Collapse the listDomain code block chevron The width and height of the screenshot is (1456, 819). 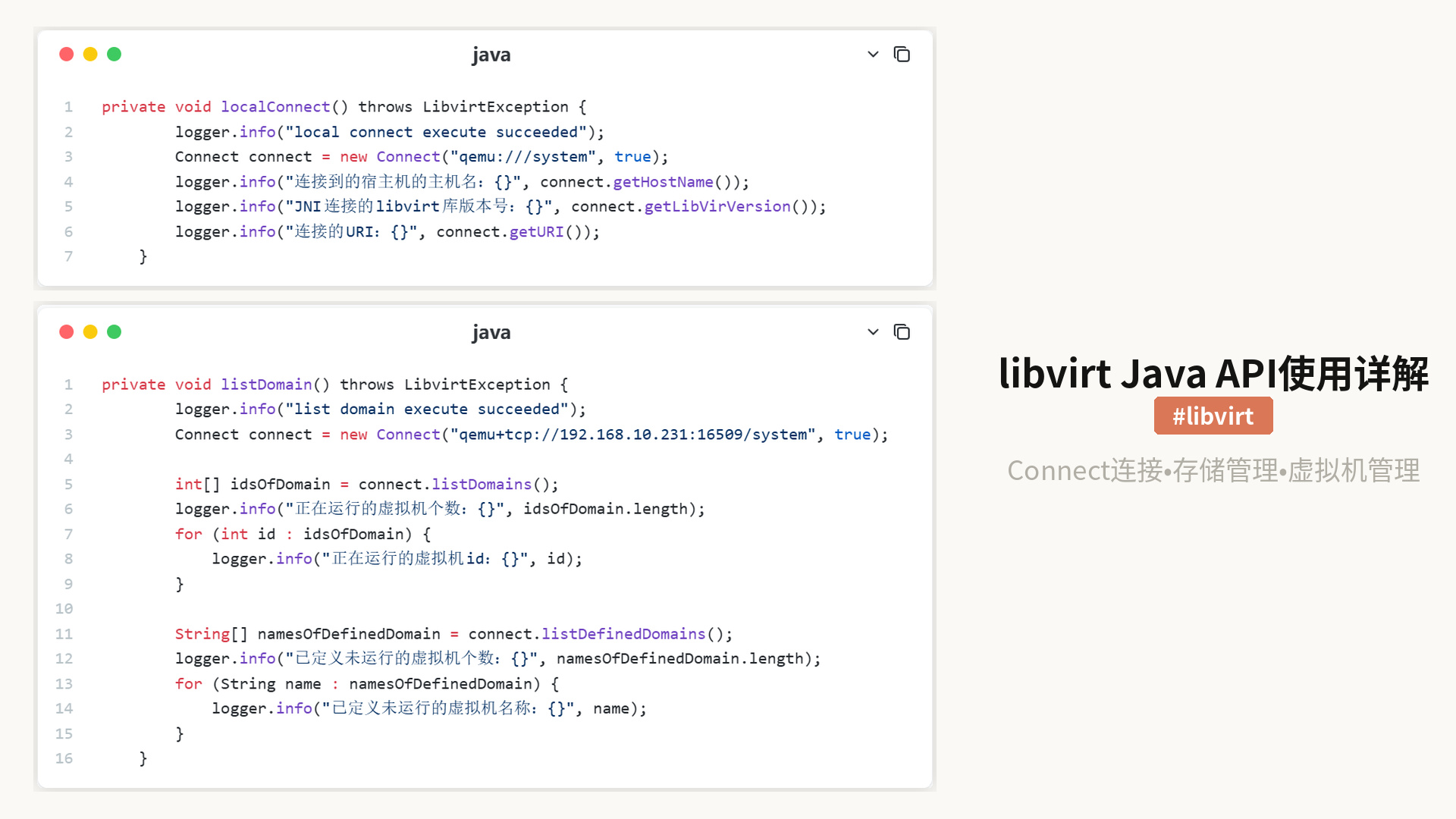click(x=873, y=332)
